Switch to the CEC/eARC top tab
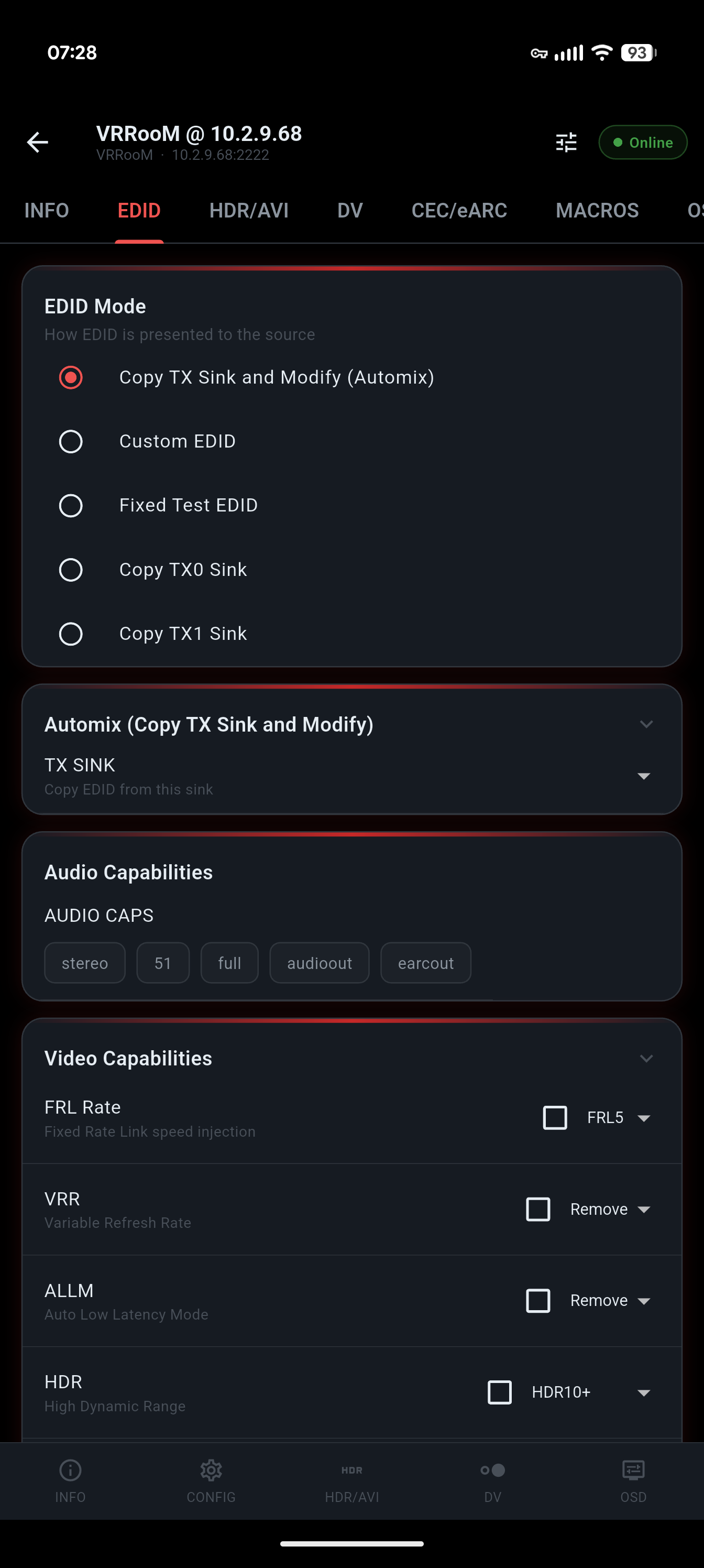704x1568 pixels. (x=459, y=211)
